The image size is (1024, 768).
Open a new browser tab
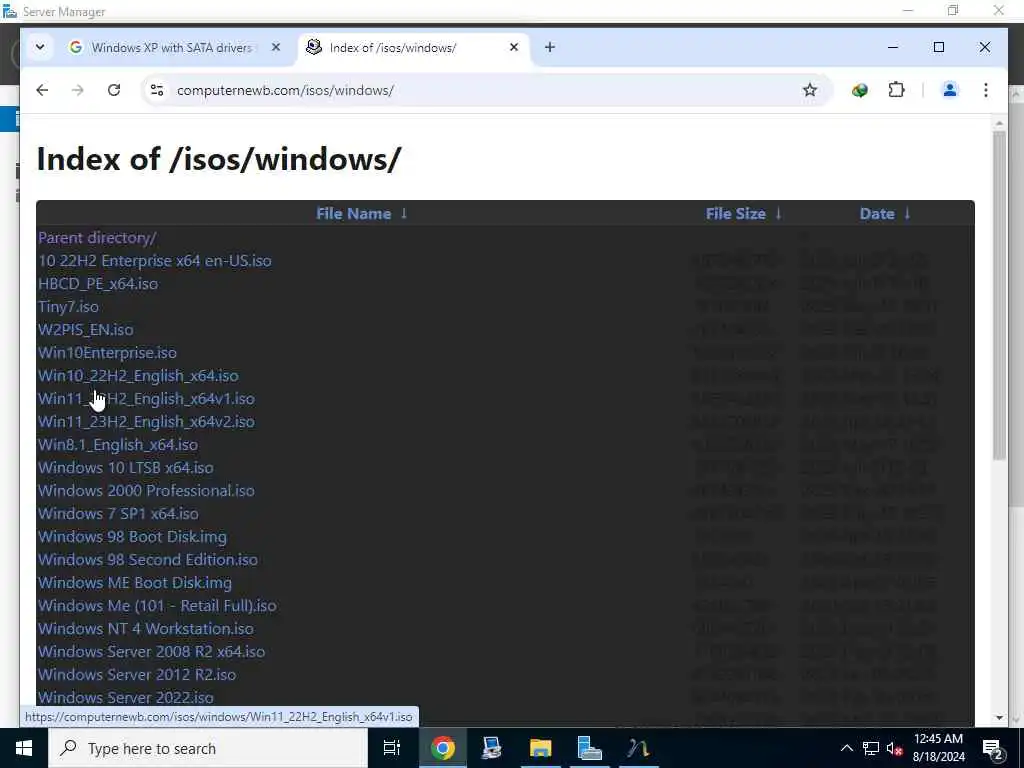click(550, 47)
